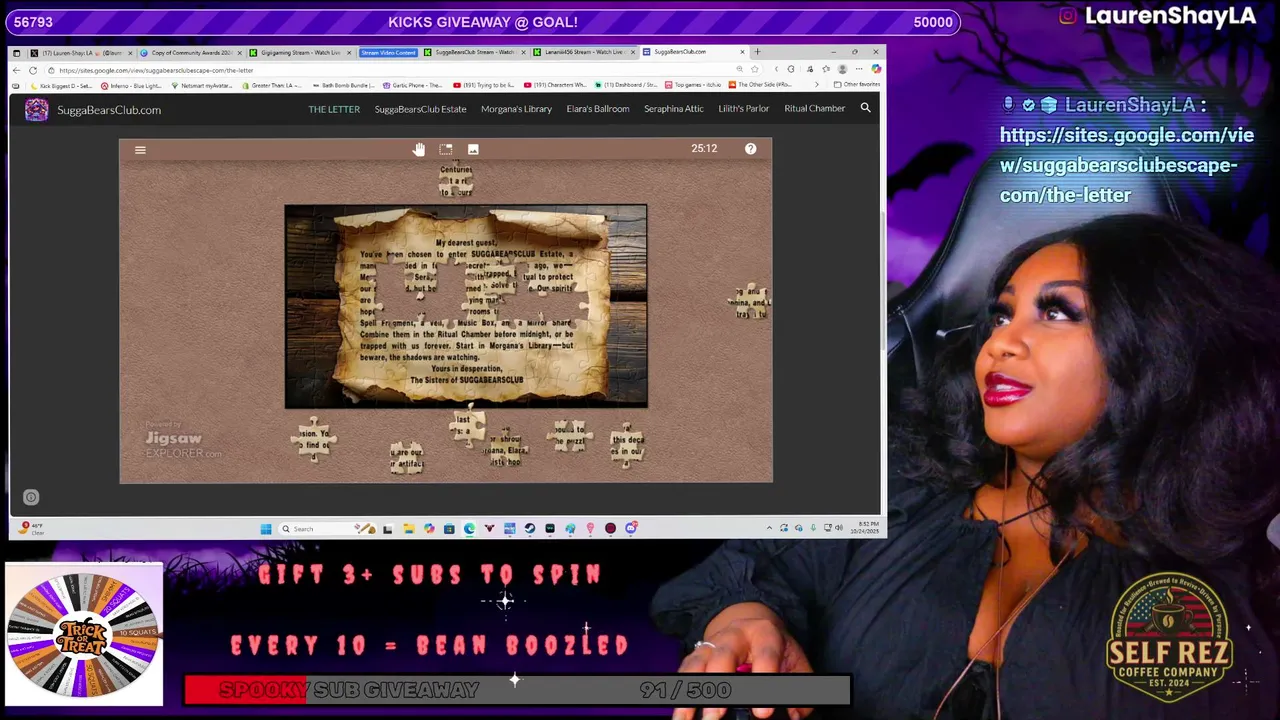Click the Google Sites info icon
This screenshot has width=1280, height=720.
(x=31, y=497)
